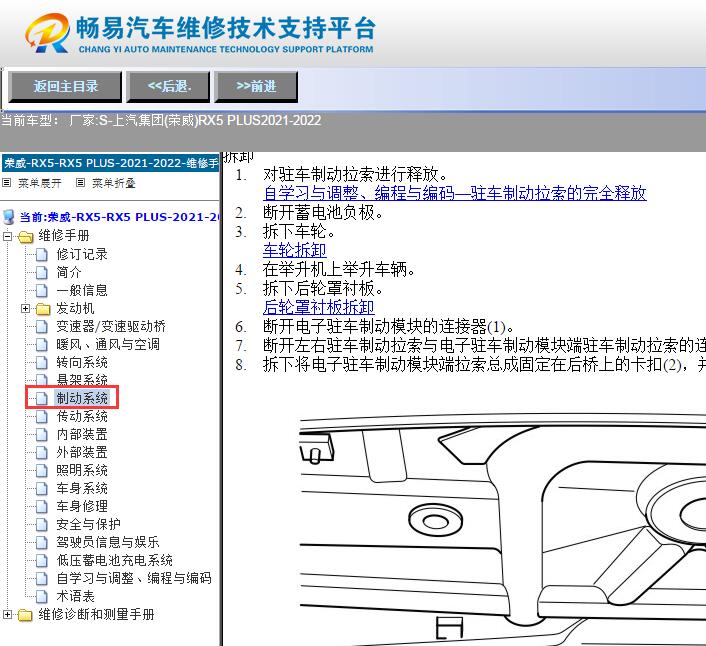Click the 发动机 folder icon
This screenshot has height=646, width=706.
point(43,309)
